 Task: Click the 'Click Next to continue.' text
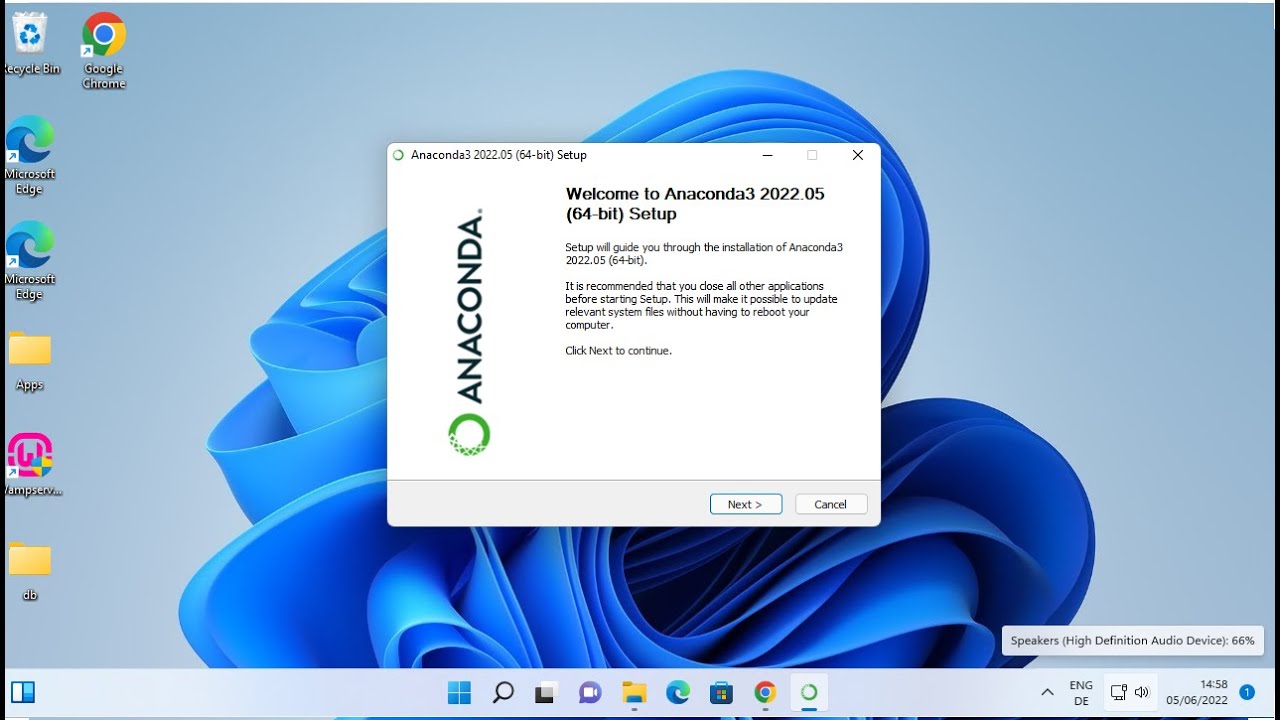618,351
